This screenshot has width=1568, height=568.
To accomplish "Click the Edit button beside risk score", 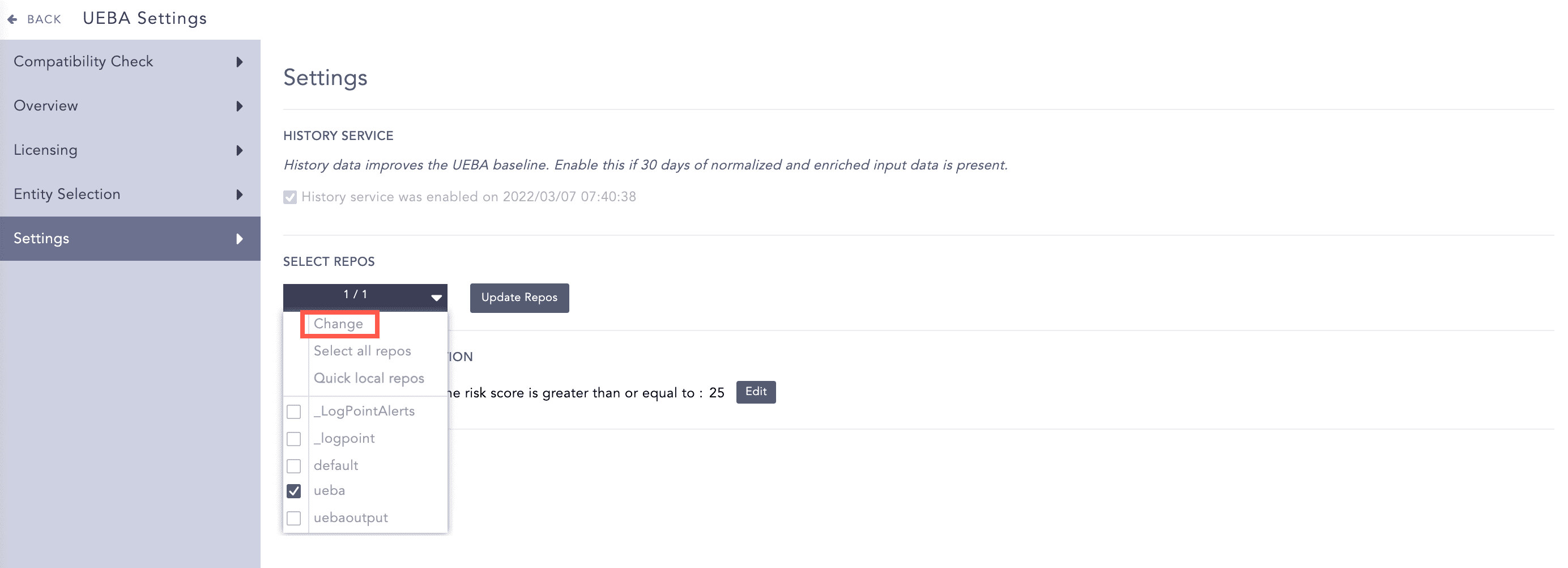I will coord(756,392).
